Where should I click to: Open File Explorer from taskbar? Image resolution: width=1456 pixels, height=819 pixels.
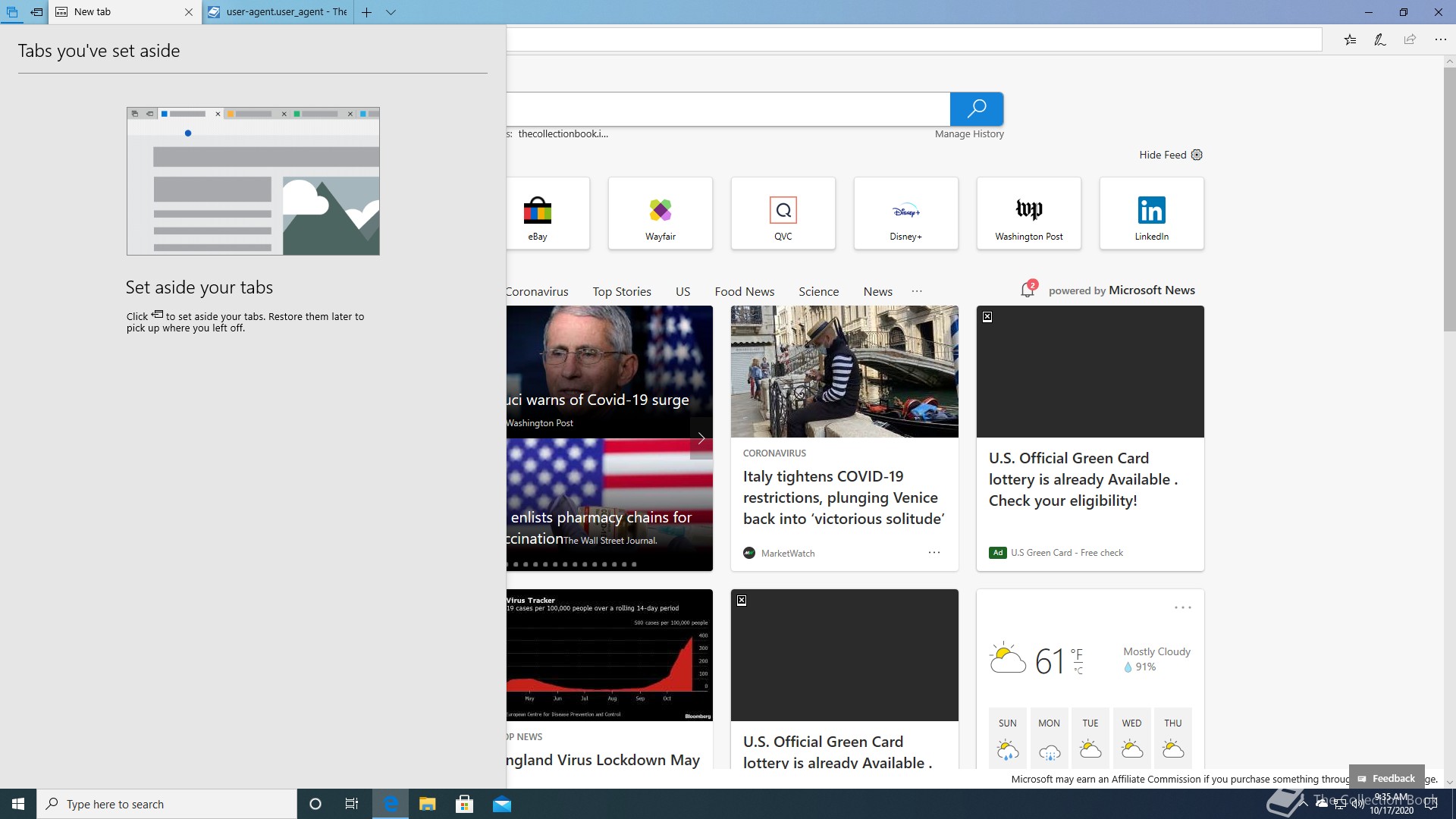point(428,804)
